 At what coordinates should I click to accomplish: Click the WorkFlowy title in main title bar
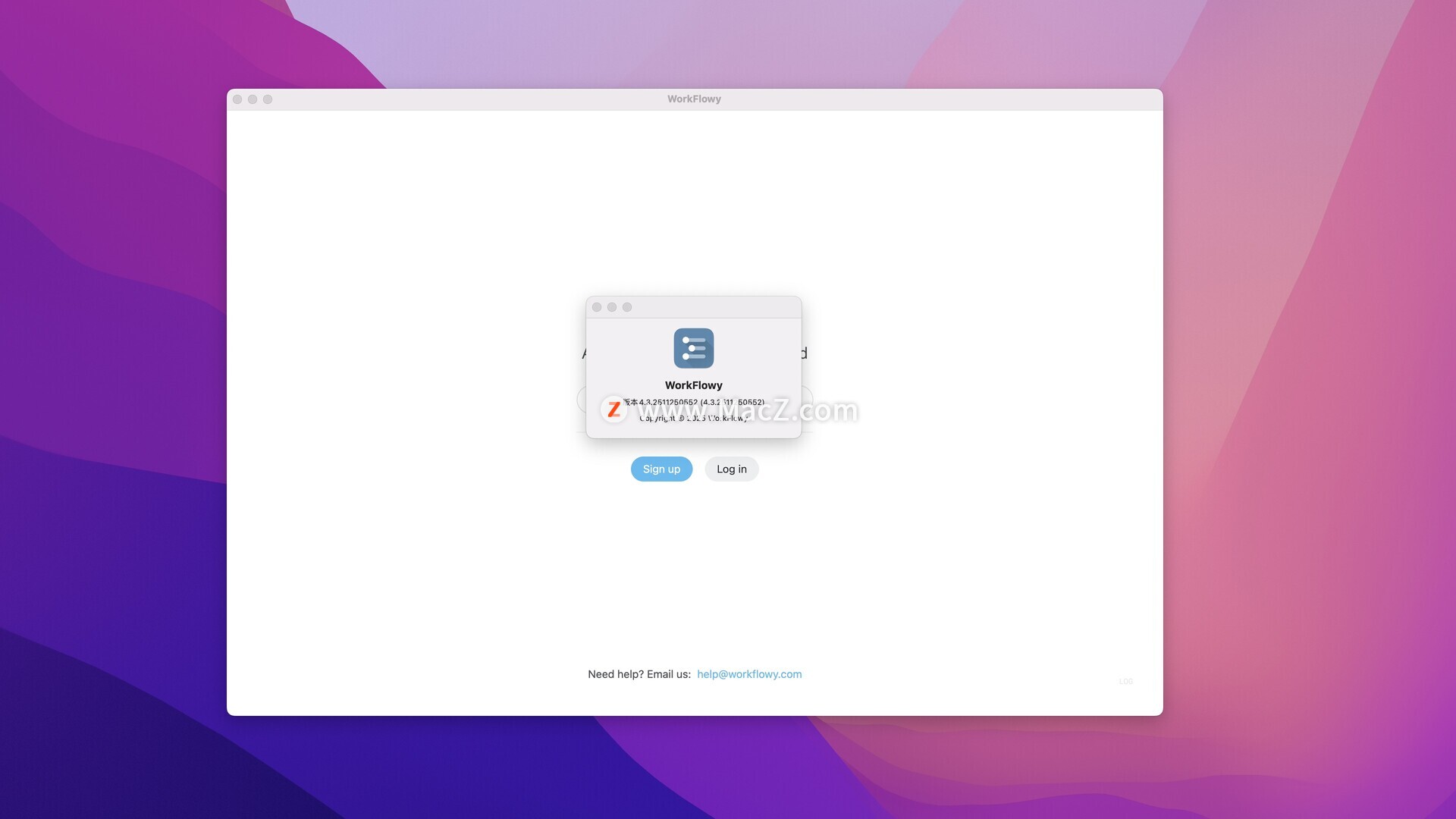click(x=693, y=99)
